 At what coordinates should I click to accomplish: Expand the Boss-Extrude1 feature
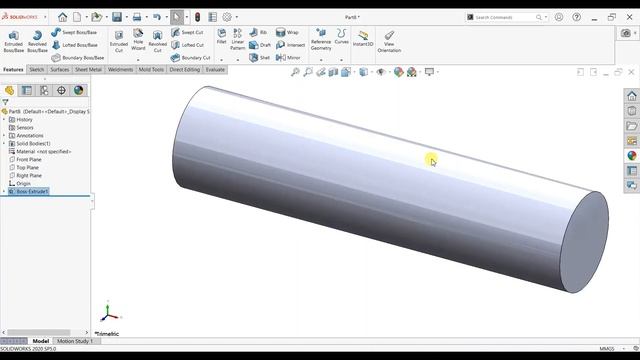[x=4, y=191]
